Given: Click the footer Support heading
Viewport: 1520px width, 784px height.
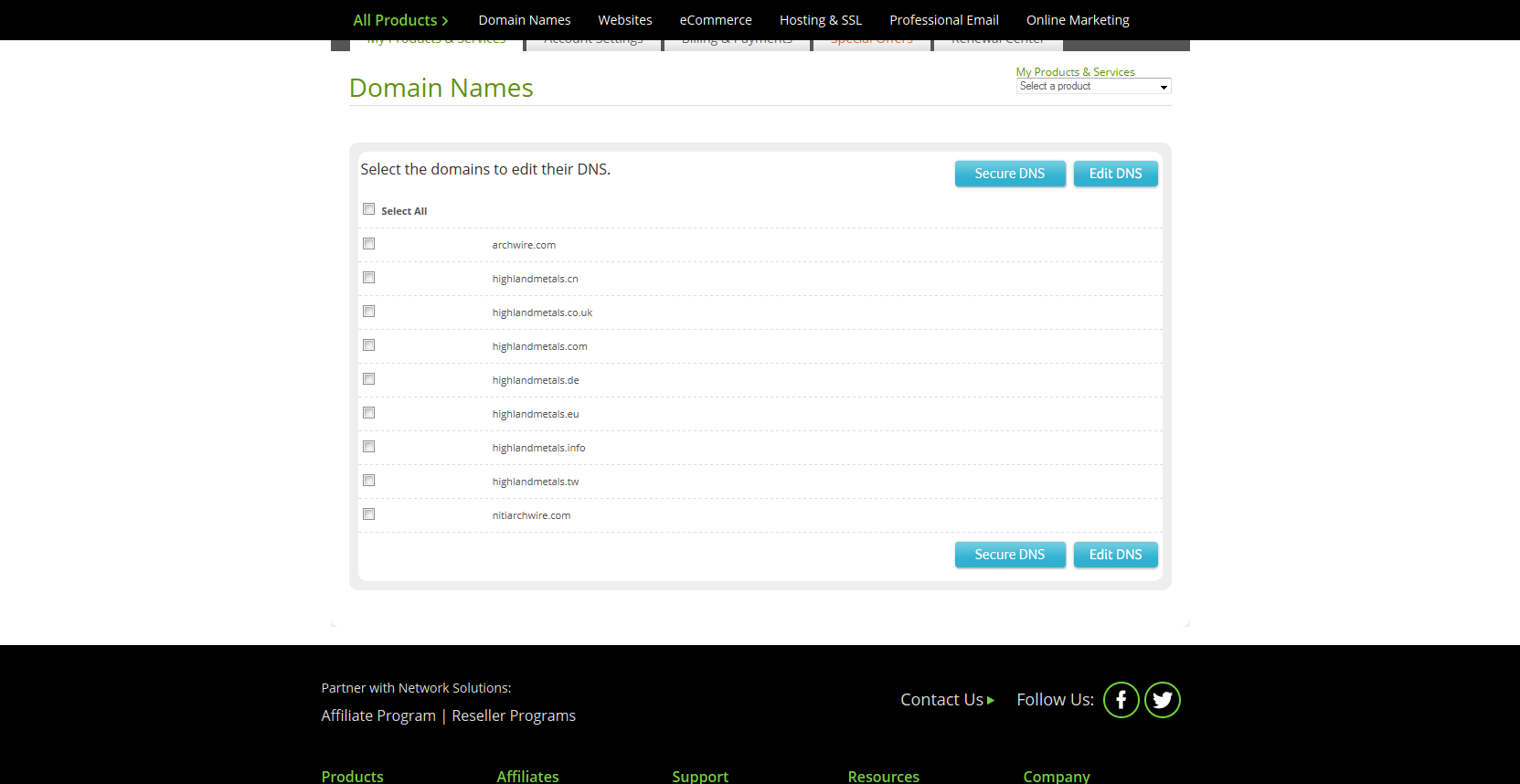Looking at the screenshot, I should click(x=700, y=776).
